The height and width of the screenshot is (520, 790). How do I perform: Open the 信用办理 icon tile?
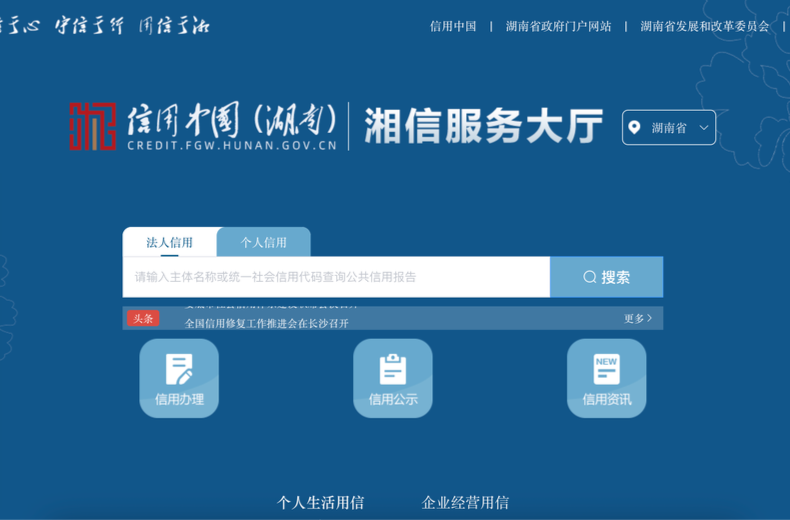click(179, 378)
